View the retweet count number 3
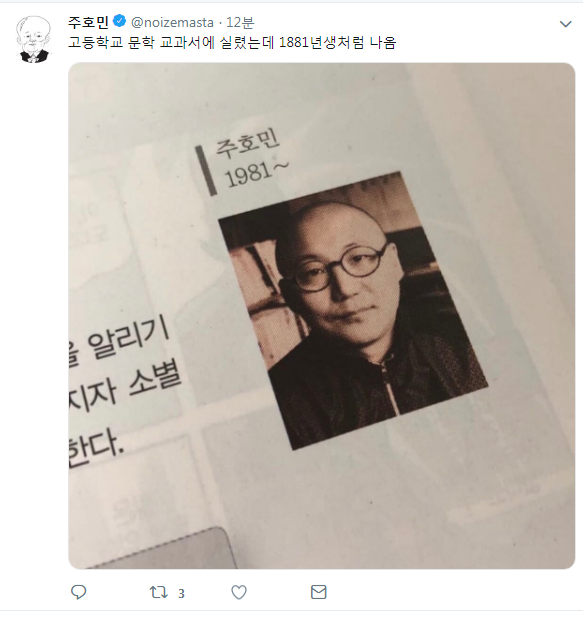 point(181,593)
